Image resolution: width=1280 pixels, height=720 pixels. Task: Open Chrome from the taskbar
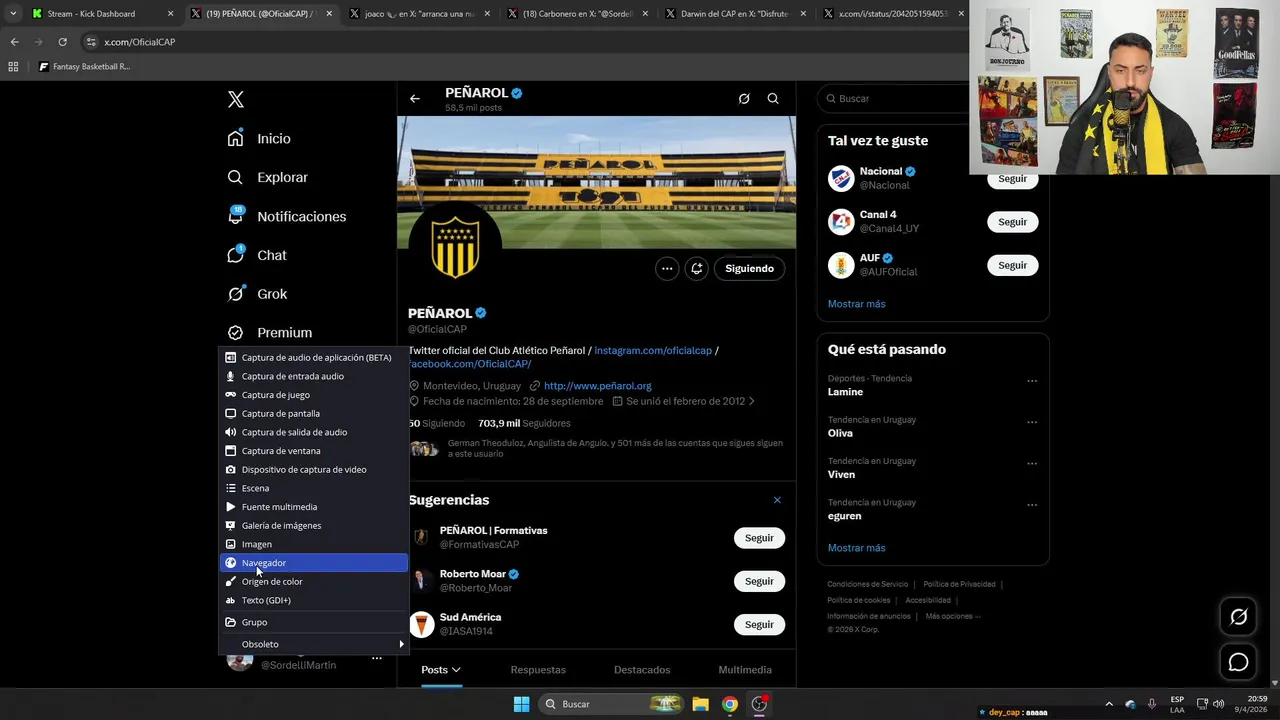pyautogui.click(x=730, y=704)
